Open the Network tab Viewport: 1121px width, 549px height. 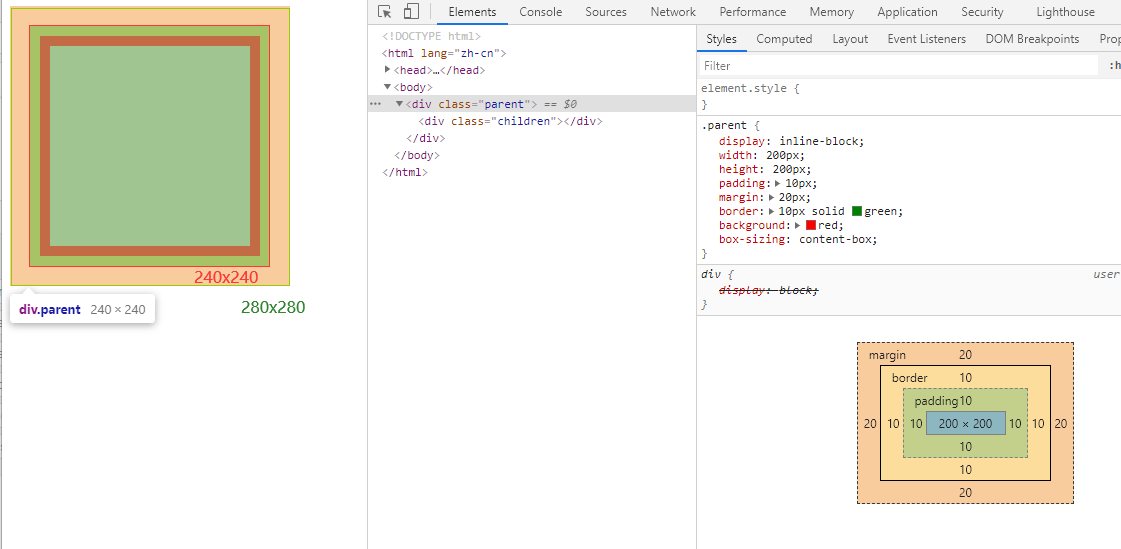pos(673,12)
